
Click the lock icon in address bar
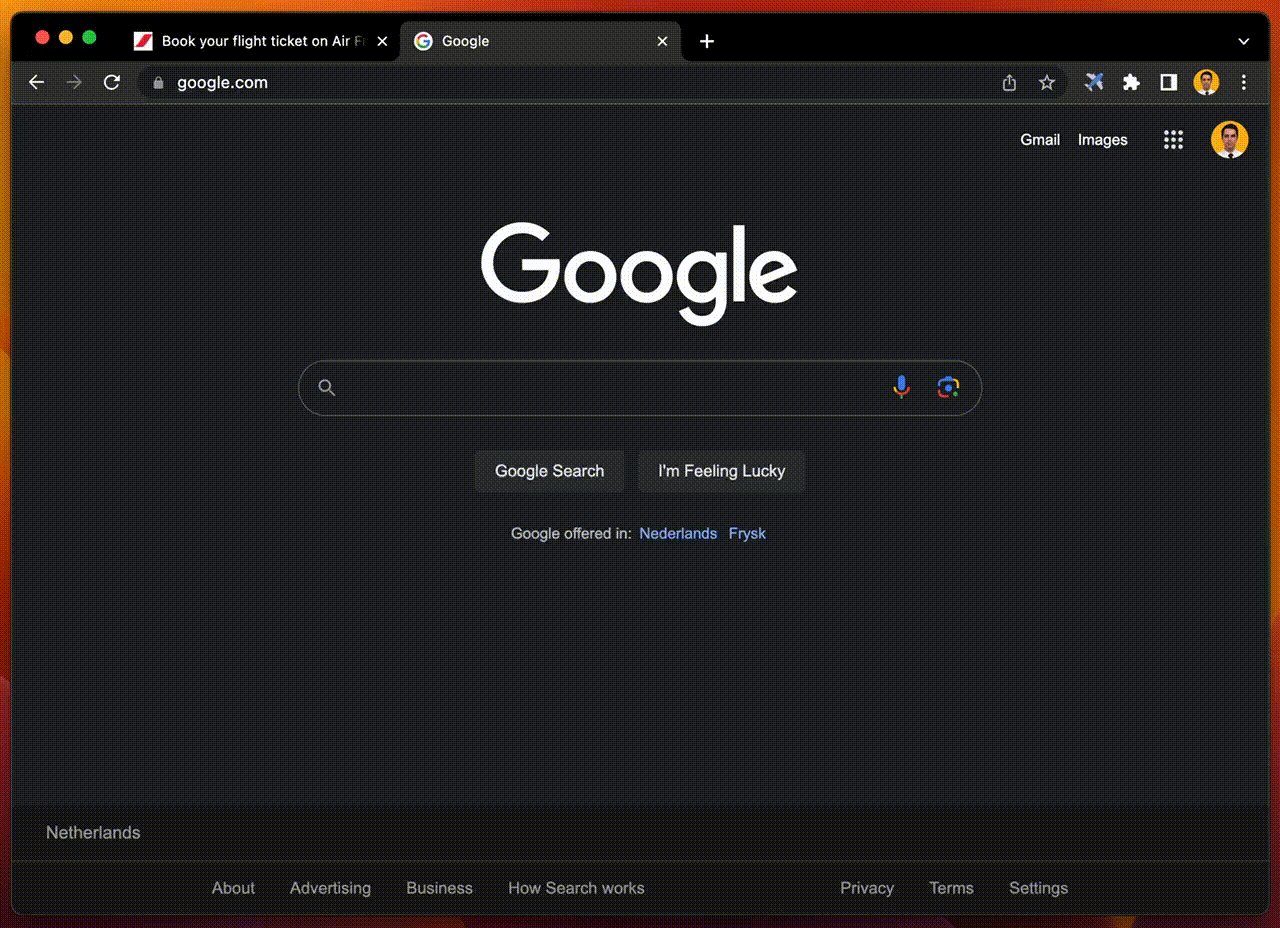(157, 83)
